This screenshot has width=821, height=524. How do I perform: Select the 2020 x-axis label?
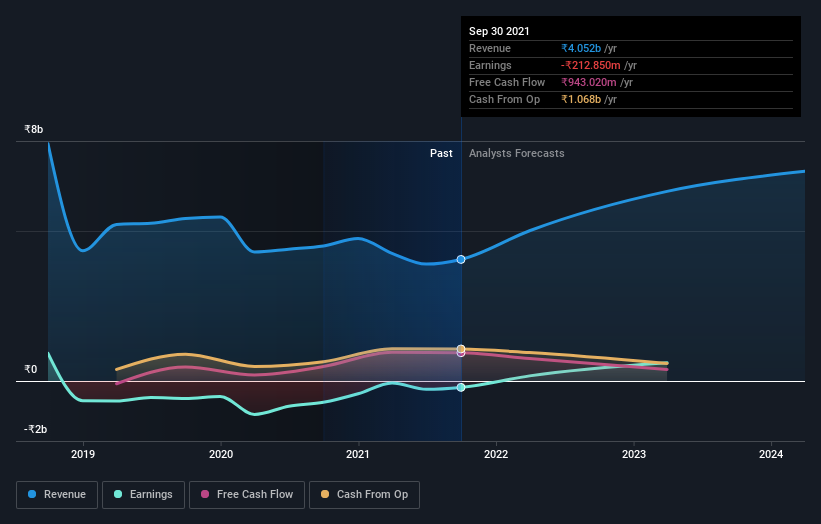coord(221,454)
